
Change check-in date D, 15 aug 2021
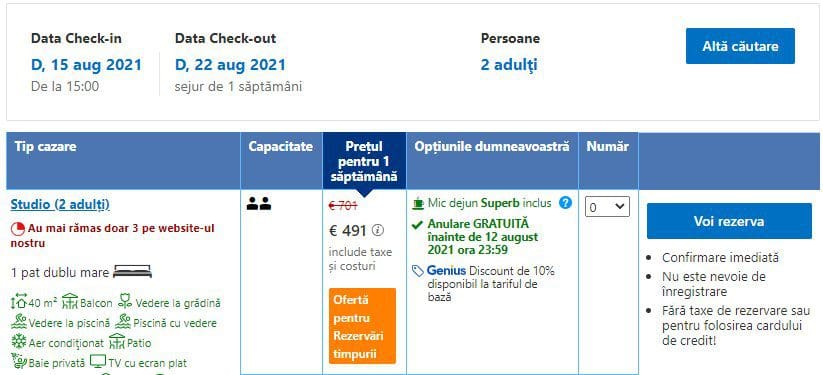(86, 65)
